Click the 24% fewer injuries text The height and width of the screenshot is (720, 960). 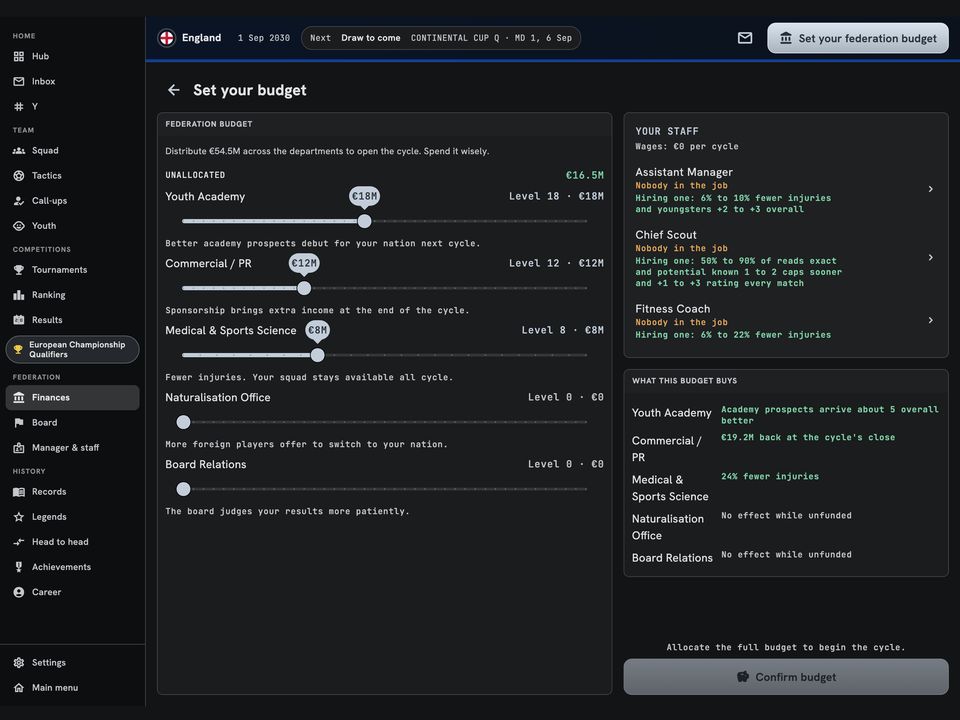point(770,476)
